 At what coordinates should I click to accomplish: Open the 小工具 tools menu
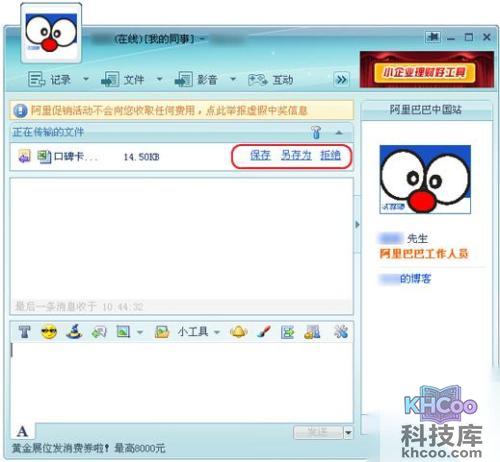pyautogui.click(x=193, y=332)
